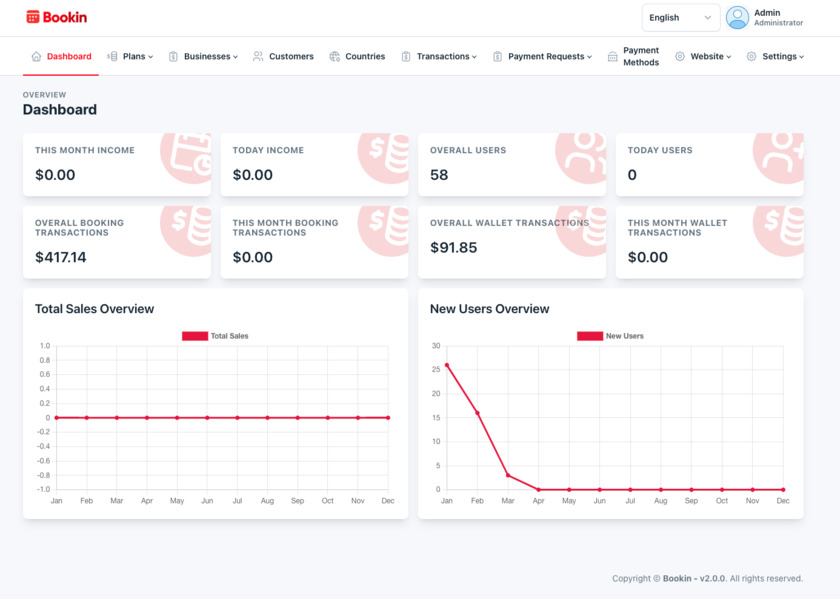Expand the Plans menu

click(130, 56)
